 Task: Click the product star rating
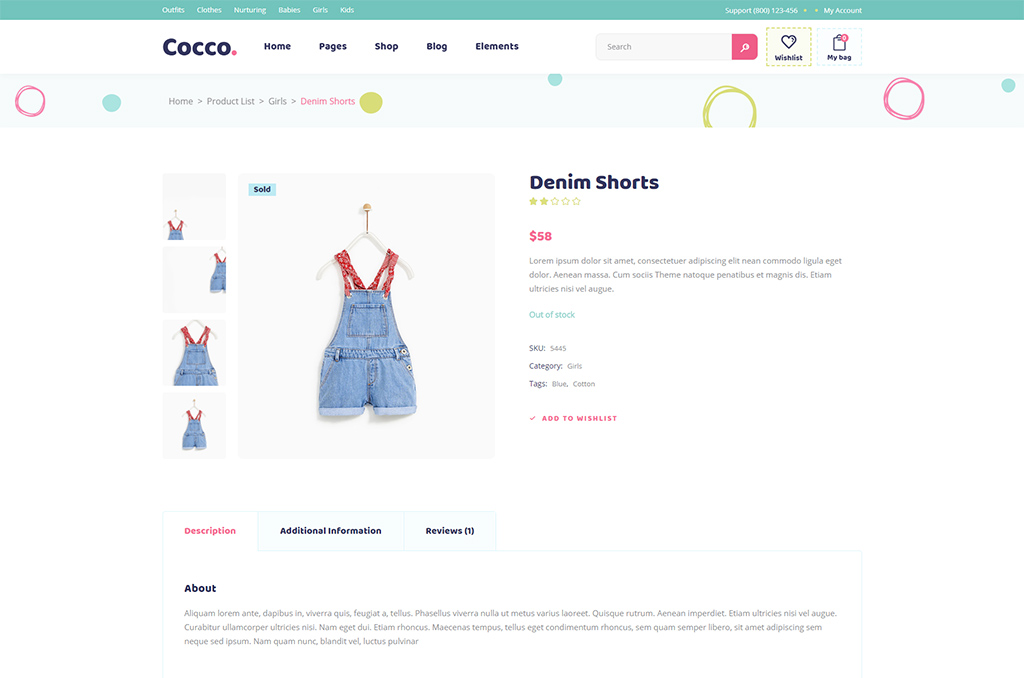pyautogui.click(x=554, y=201)
